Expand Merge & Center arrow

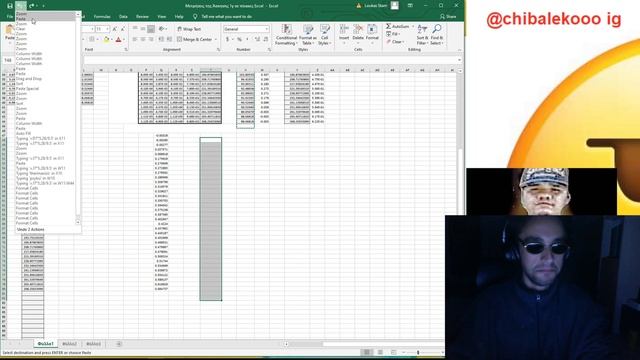coord(216,40)
